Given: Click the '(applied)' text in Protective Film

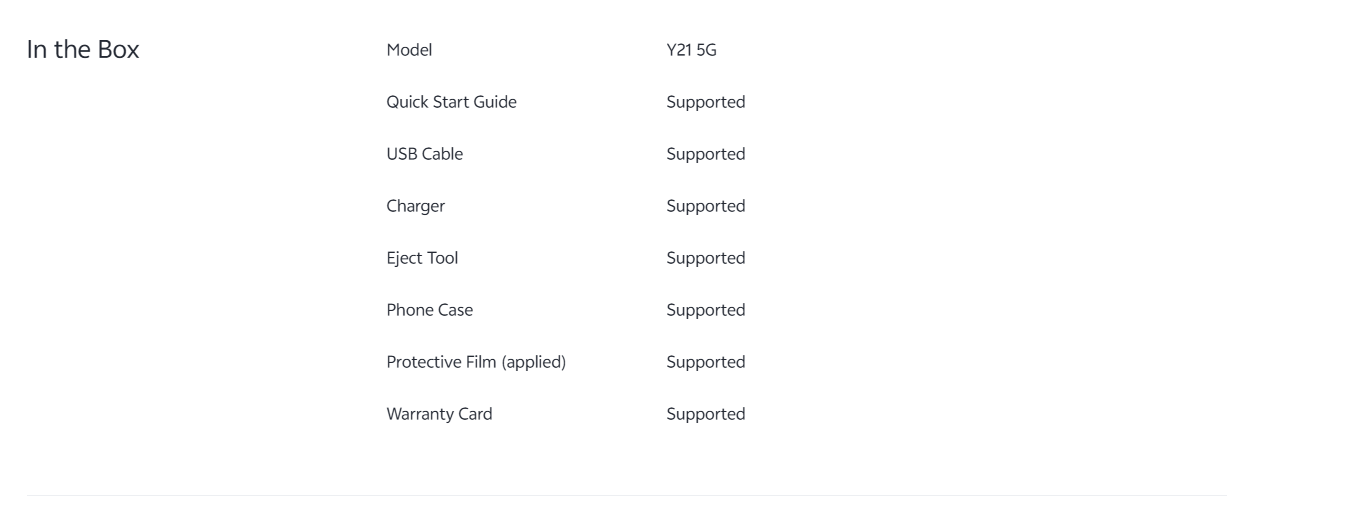Looking at the screenshot, I should point(536,362).
